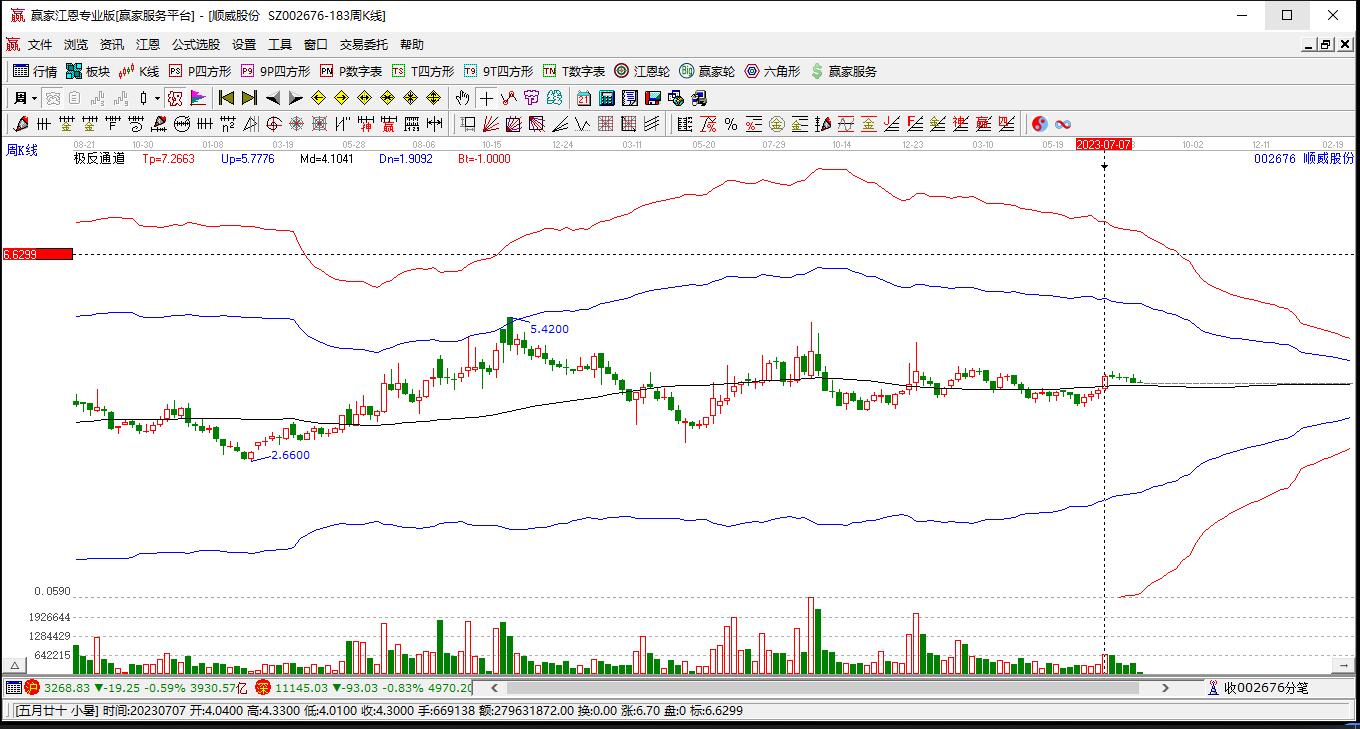
Task: Open the 工具 menu
Action: tap(280, 45)
